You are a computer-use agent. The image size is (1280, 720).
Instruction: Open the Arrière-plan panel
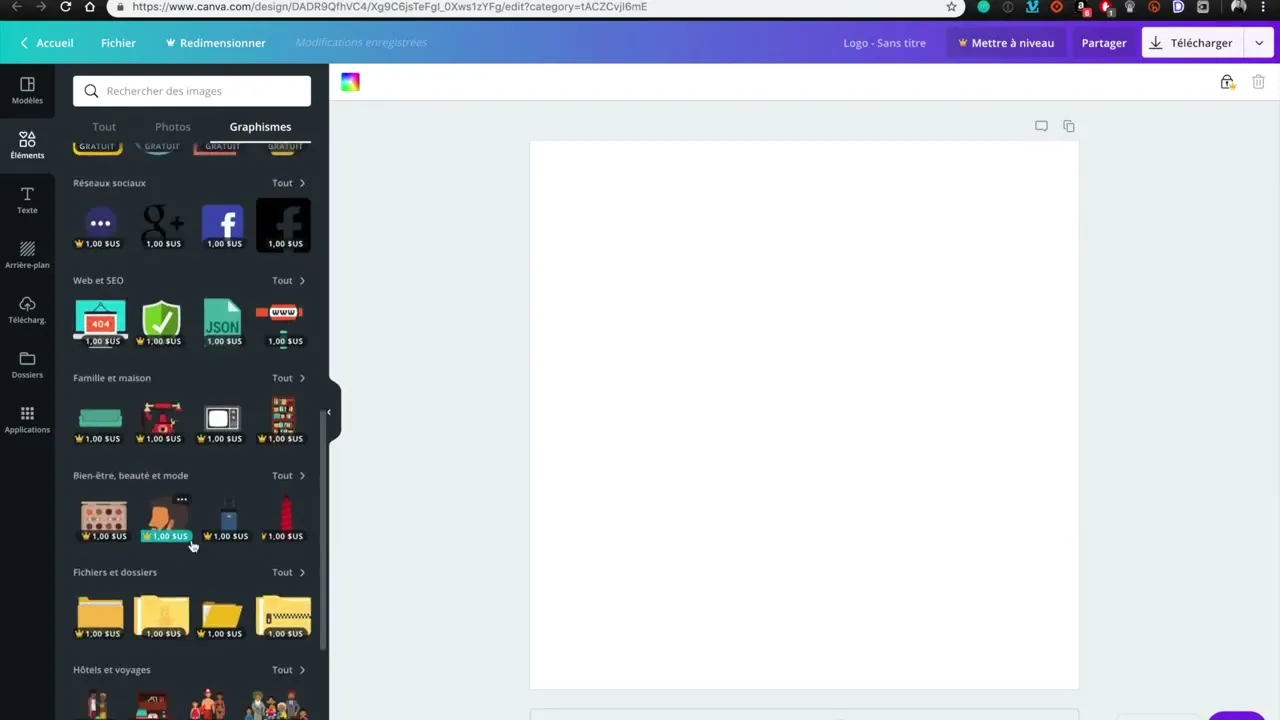(27, 255)
